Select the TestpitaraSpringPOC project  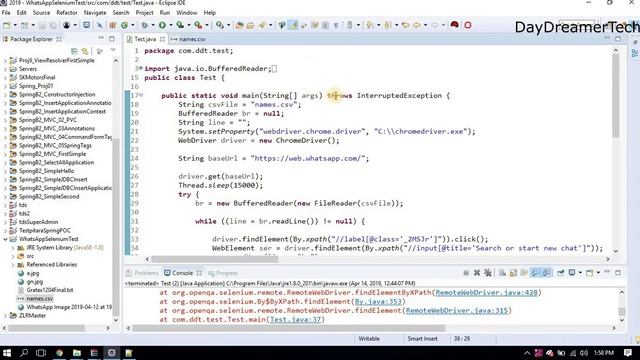pyautogui.click(x=44, y=231)
